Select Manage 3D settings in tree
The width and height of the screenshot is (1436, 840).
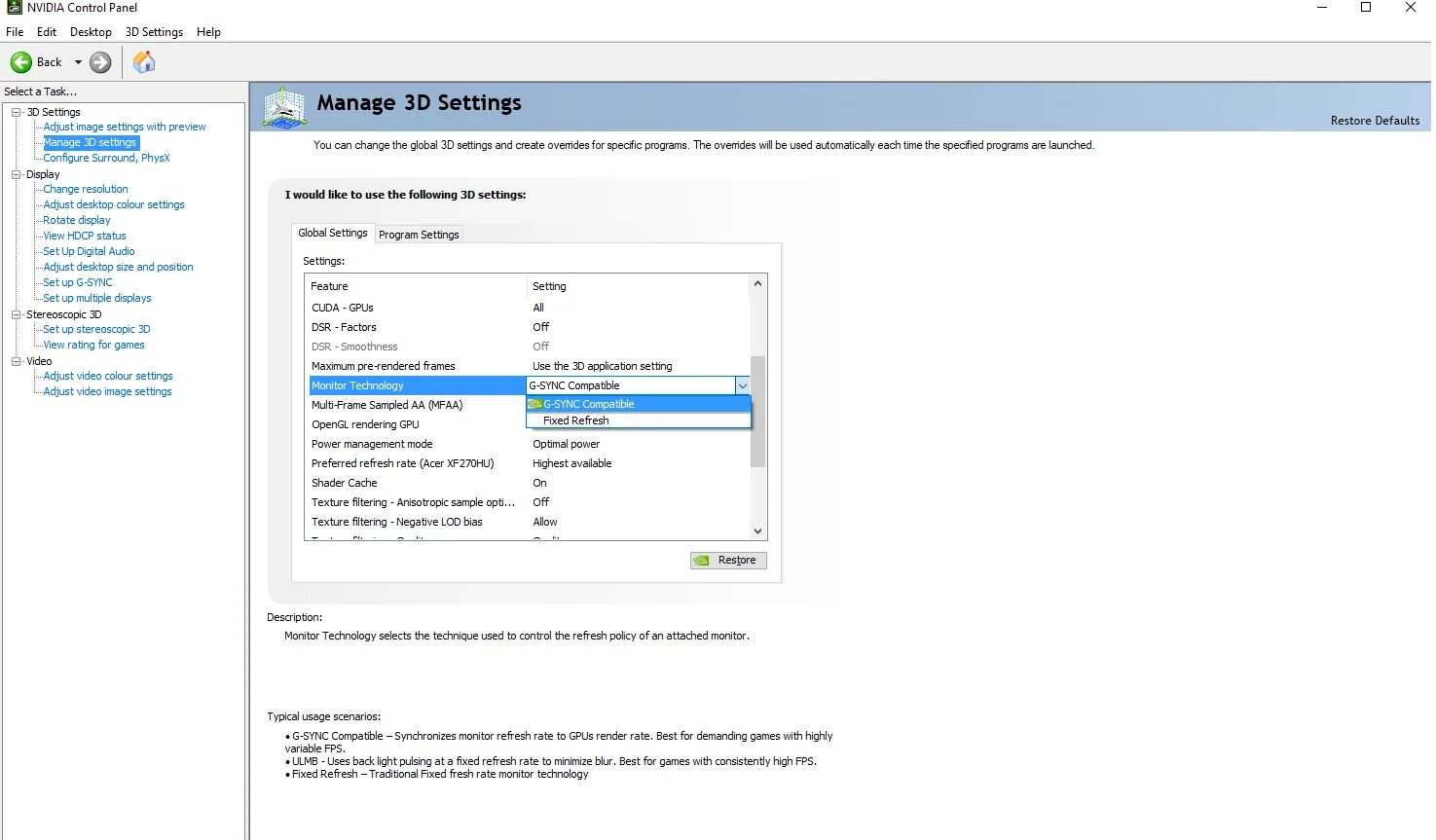(x=90, y=142)
